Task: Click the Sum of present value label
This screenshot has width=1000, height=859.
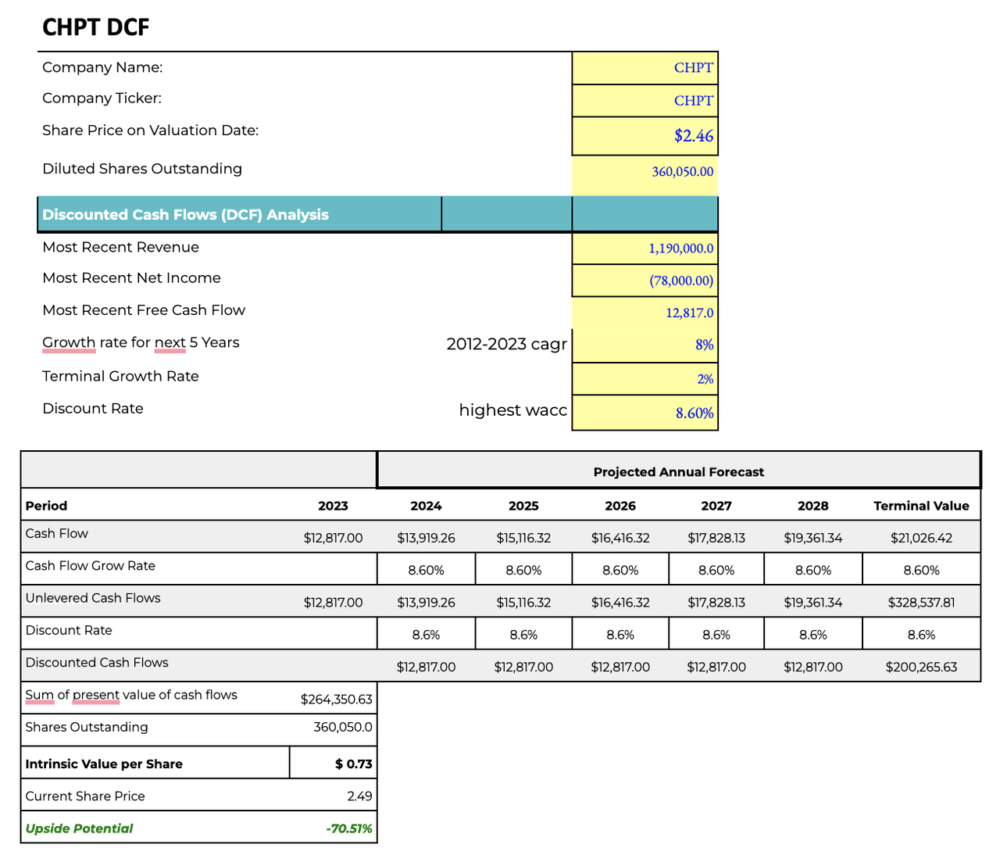Action: click(x=131, y=695)
